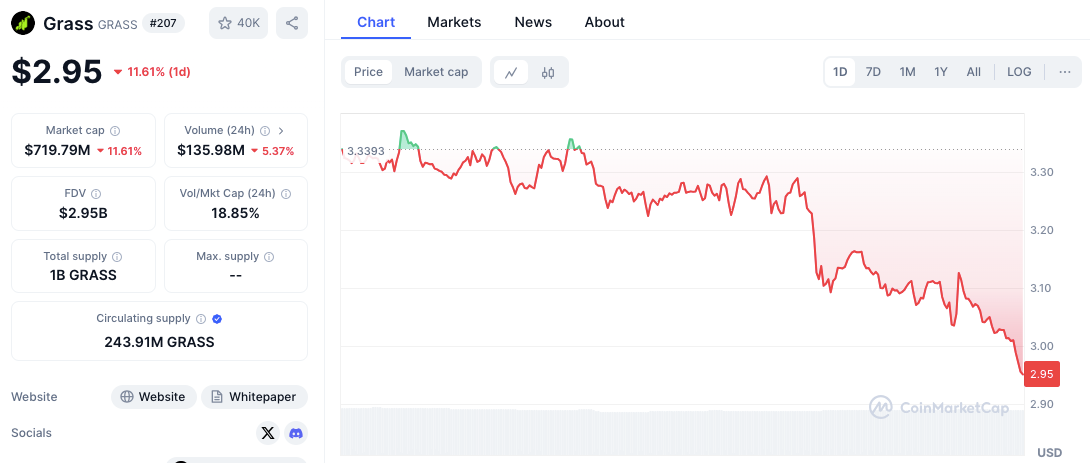Select the 7D time range
Screen dimensions: 1090x463
(873, 72)
